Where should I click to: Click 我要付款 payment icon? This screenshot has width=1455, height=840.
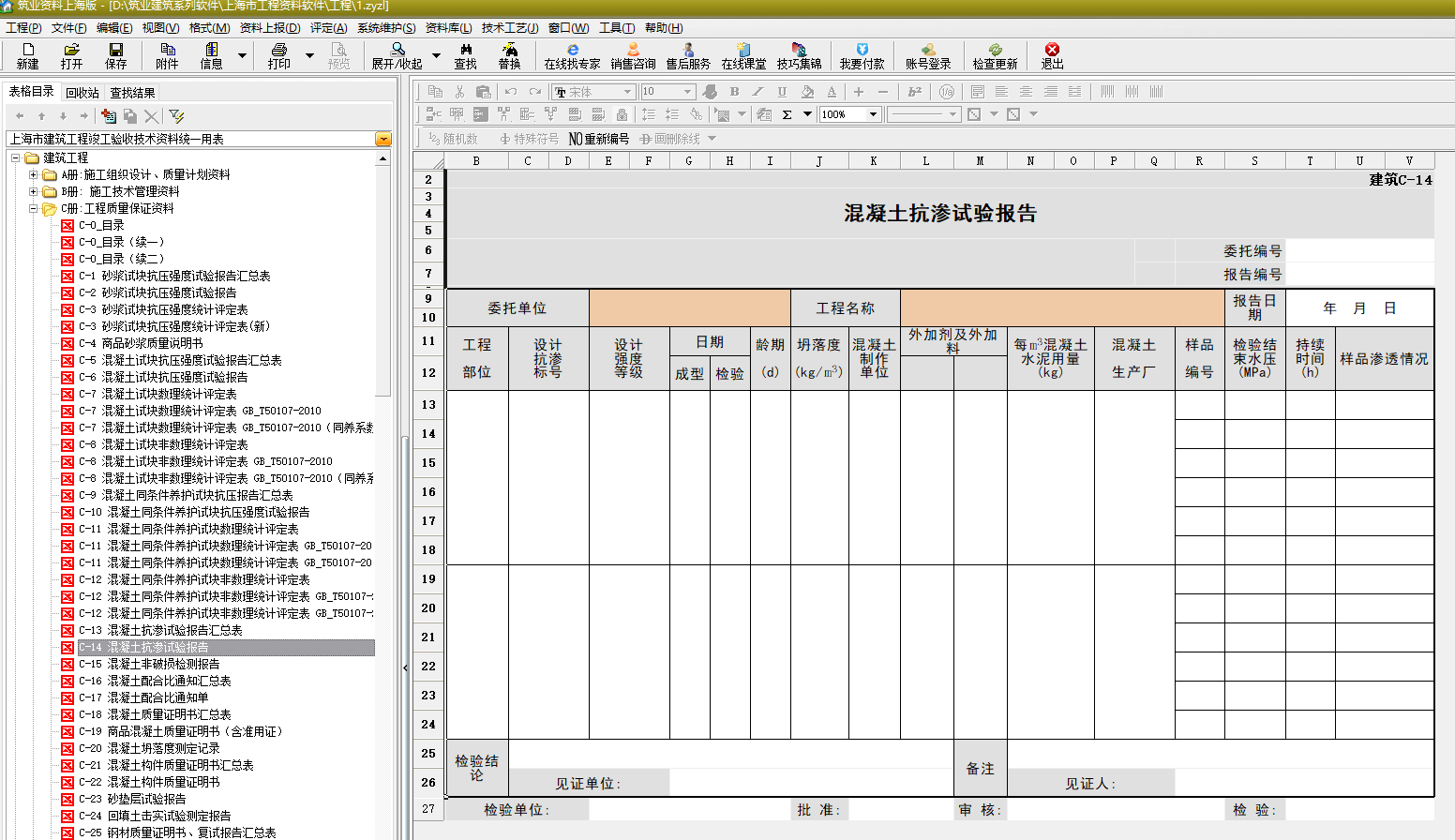click(x=862, y=56)
